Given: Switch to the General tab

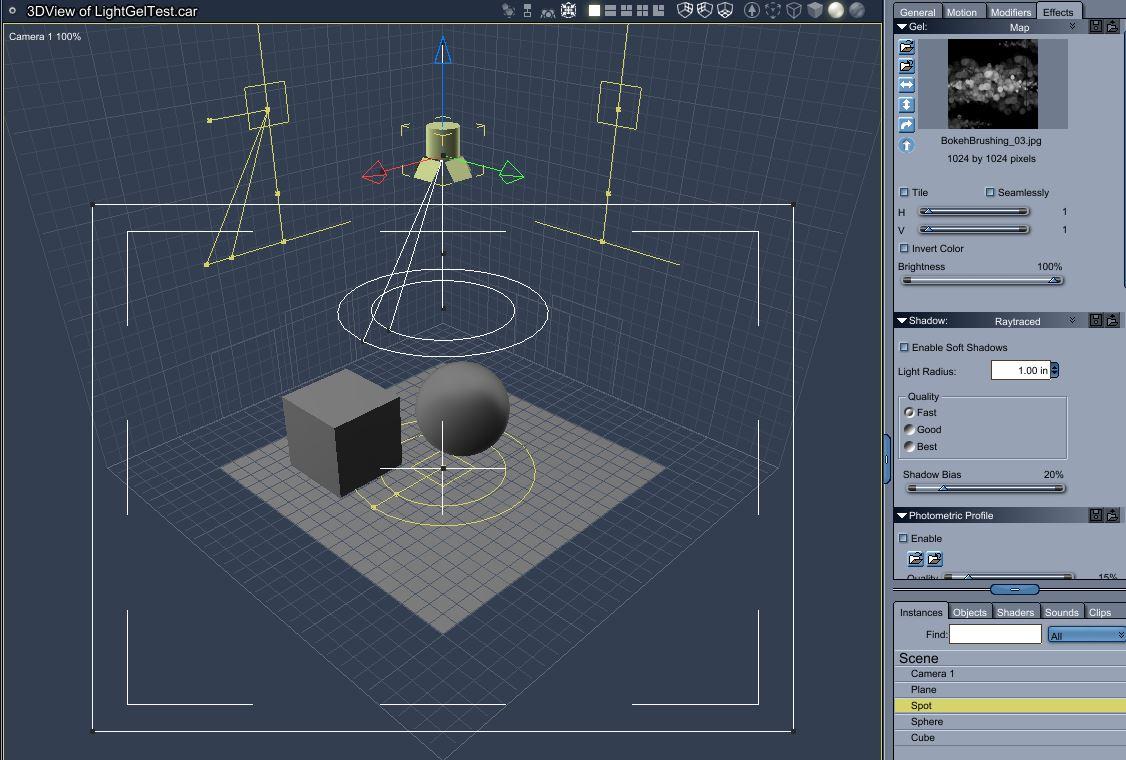Looking at the screenshot, I should pos(917,12).
